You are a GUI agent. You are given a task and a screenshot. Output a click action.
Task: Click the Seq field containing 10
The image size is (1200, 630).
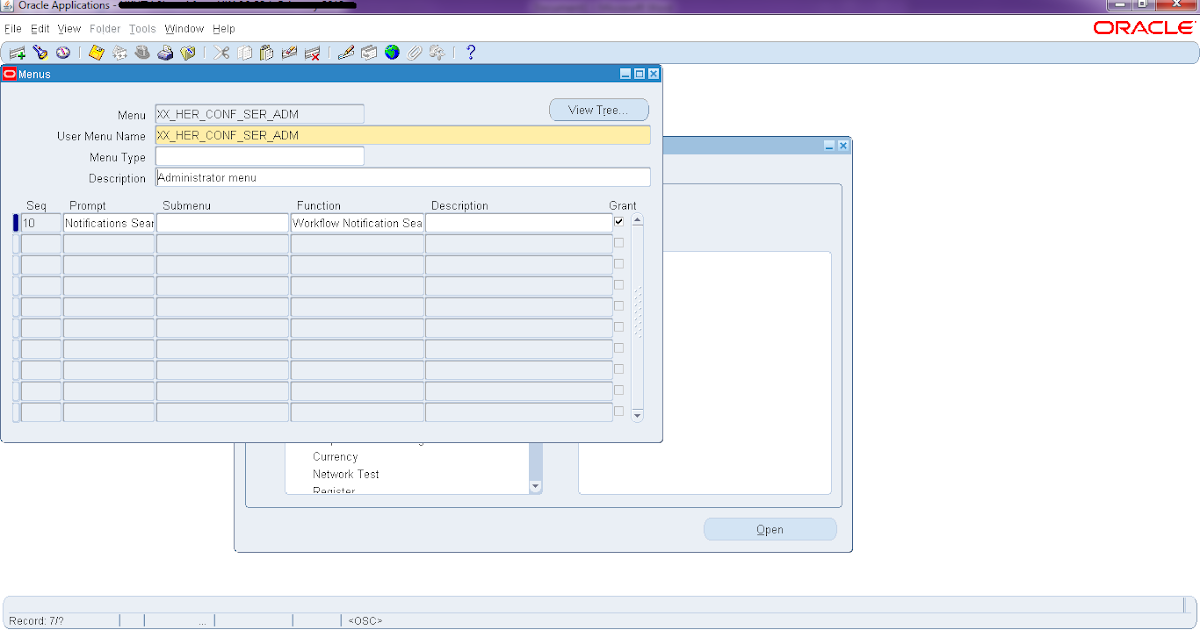pyautogui.click(x=41, y=223)
